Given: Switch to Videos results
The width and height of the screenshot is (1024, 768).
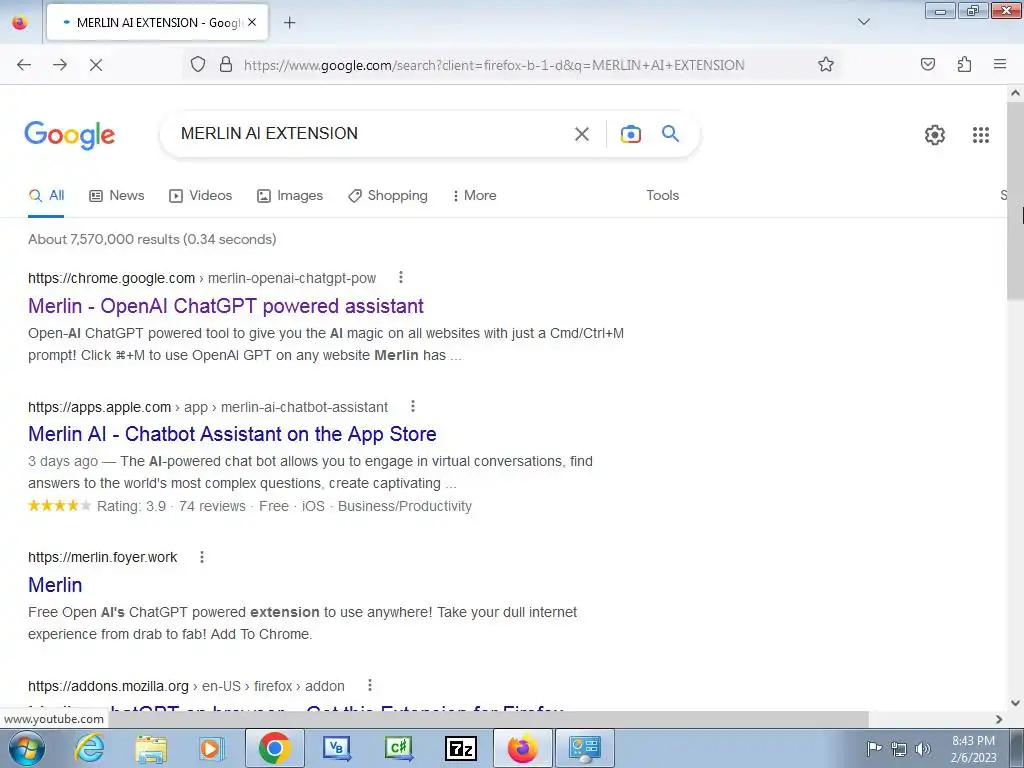Looking at the screenshot, I should [200, 195].
